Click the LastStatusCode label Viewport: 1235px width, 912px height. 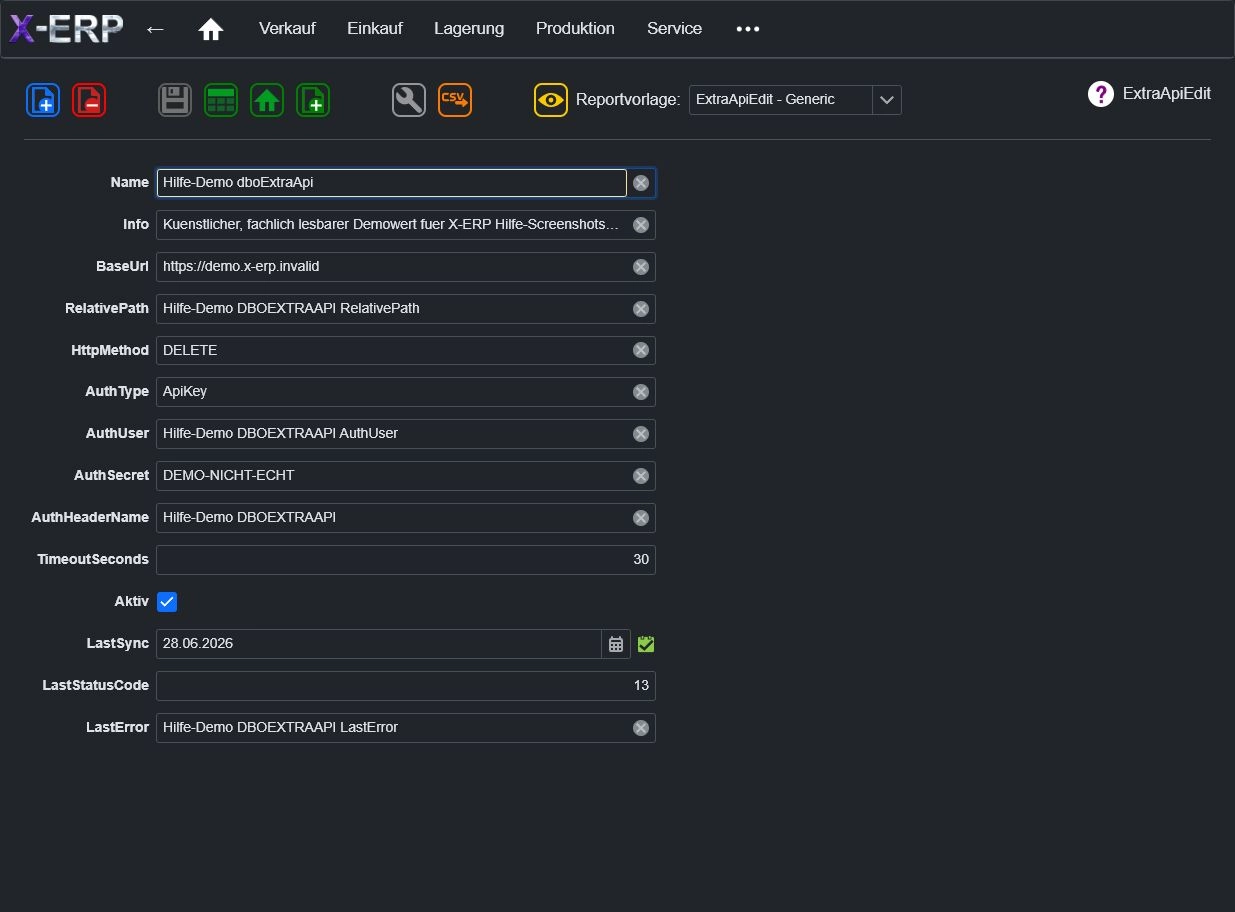point(95,686)
